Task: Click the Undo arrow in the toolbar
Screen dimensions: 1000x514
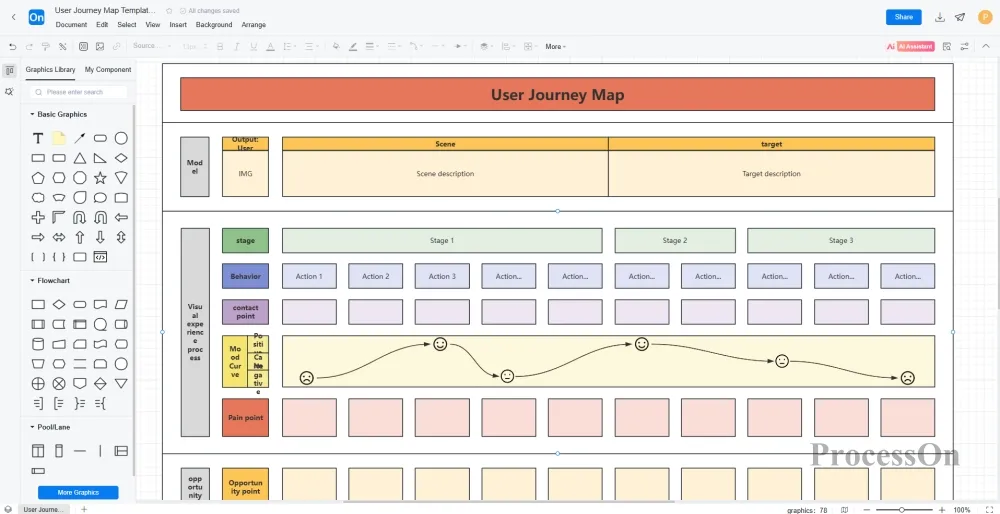Action: click(x=13, y=46)
